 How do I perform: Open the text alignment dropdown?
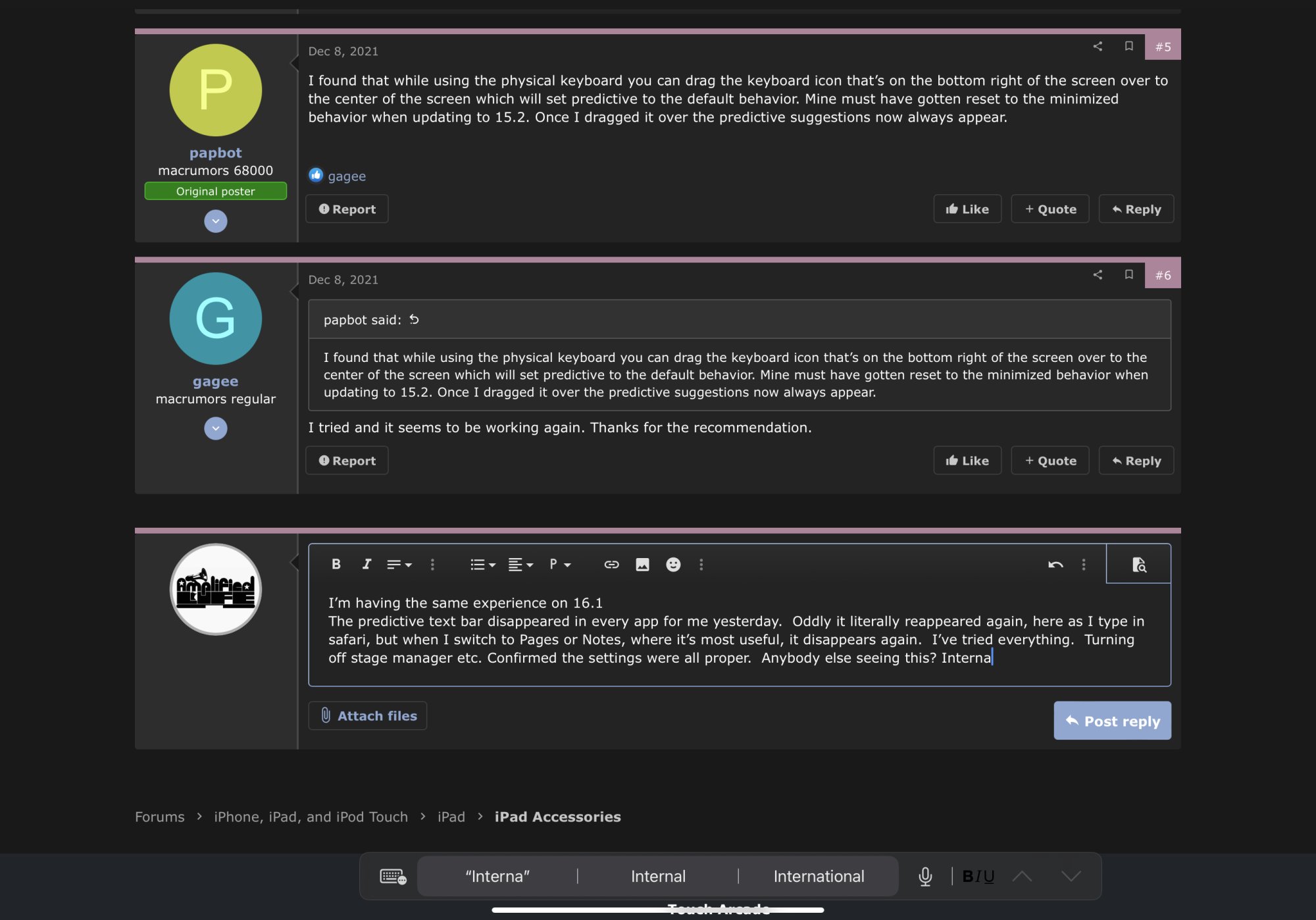click(x=520, y=564)
